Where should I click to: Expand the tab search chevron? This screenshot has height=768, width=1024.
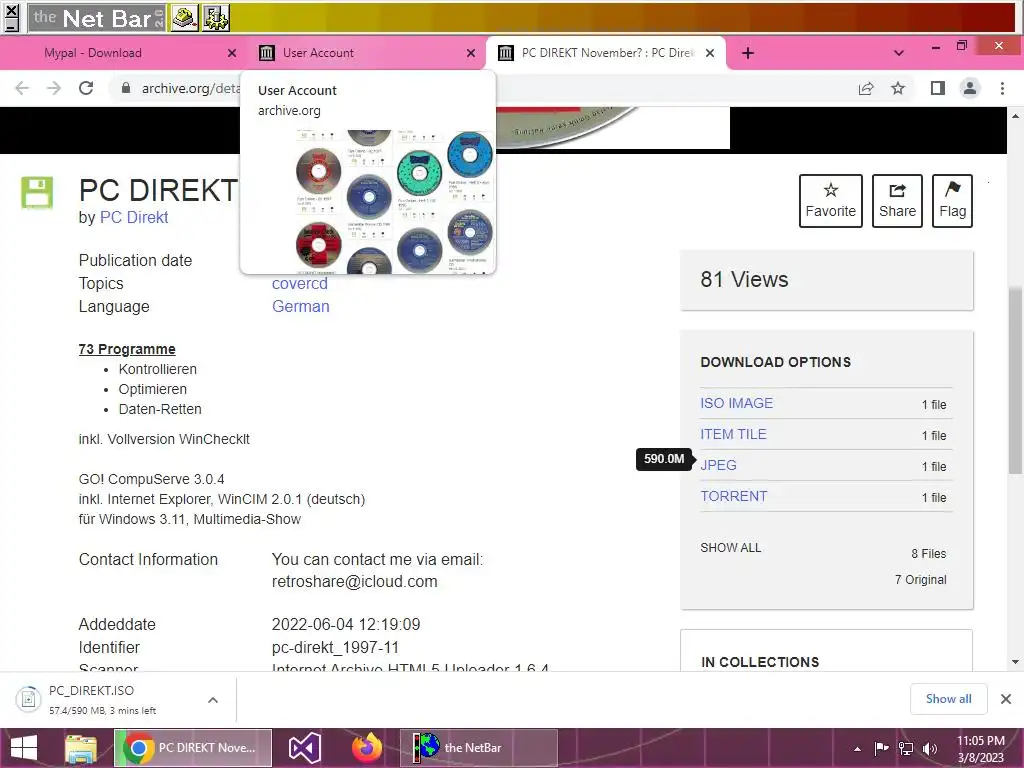pos(899,53)
